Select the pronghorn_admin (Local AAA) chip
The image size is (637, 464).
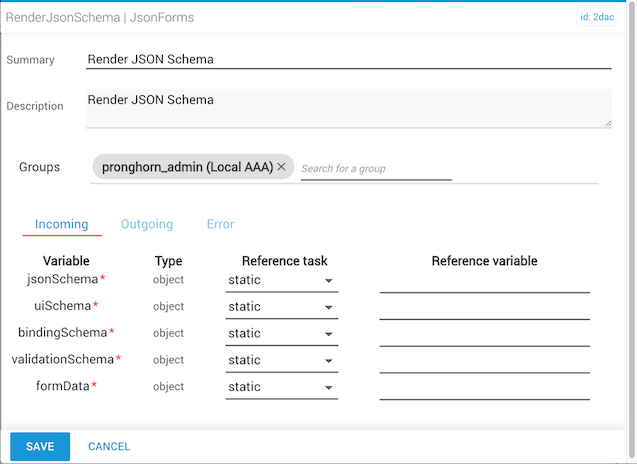[183, 167]
